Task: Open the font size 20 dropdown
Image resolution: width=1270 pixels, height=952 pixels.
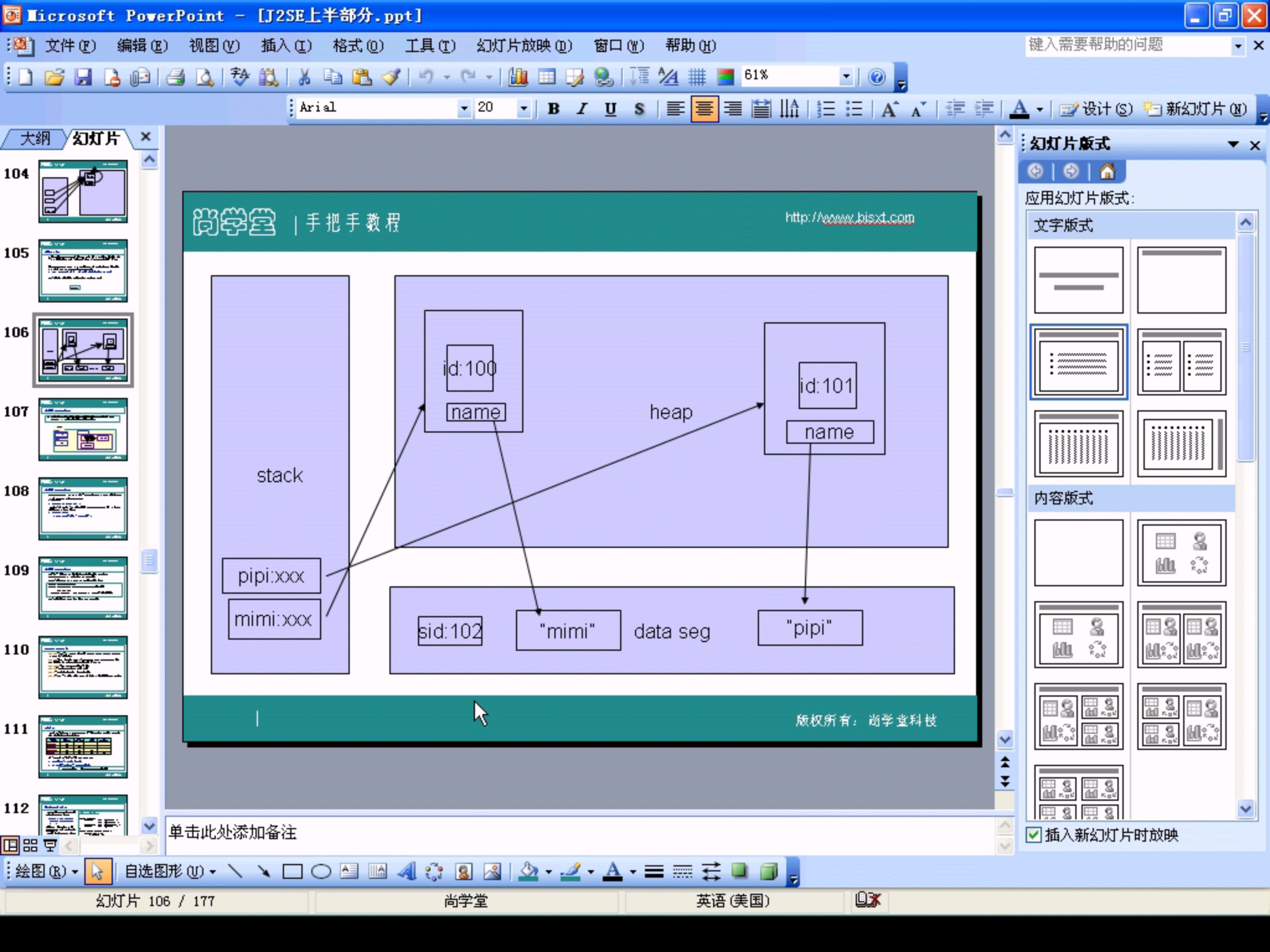Action: (523, 108)
